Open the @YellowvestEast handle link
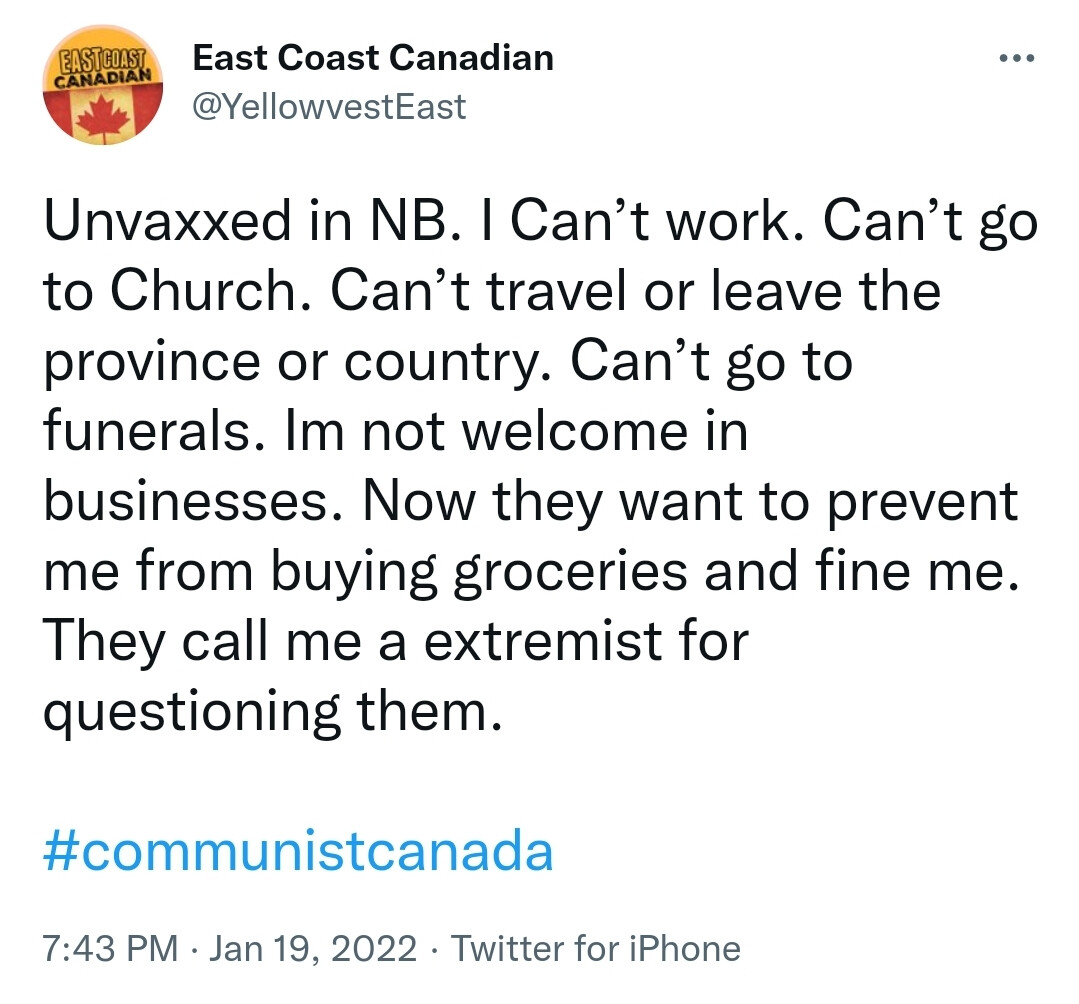Image resolution: width=1079 pixels, height=1004 pixels. pyautogui.click(x=329, y=107)
